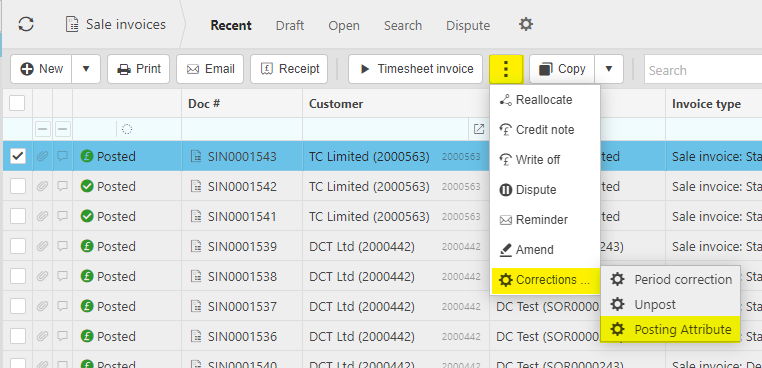The height and width of the screenshot is (368, 762).
Task: Select Reallocate from the menu
Action: pos(545,100)
